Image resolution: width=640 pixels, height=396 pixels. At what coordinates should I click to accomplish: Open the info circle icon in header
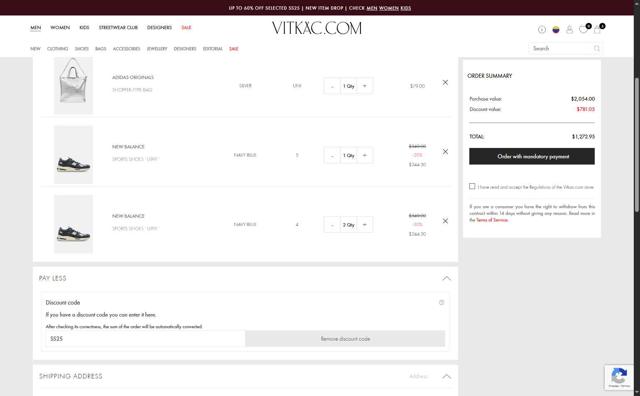coord(542,29)
